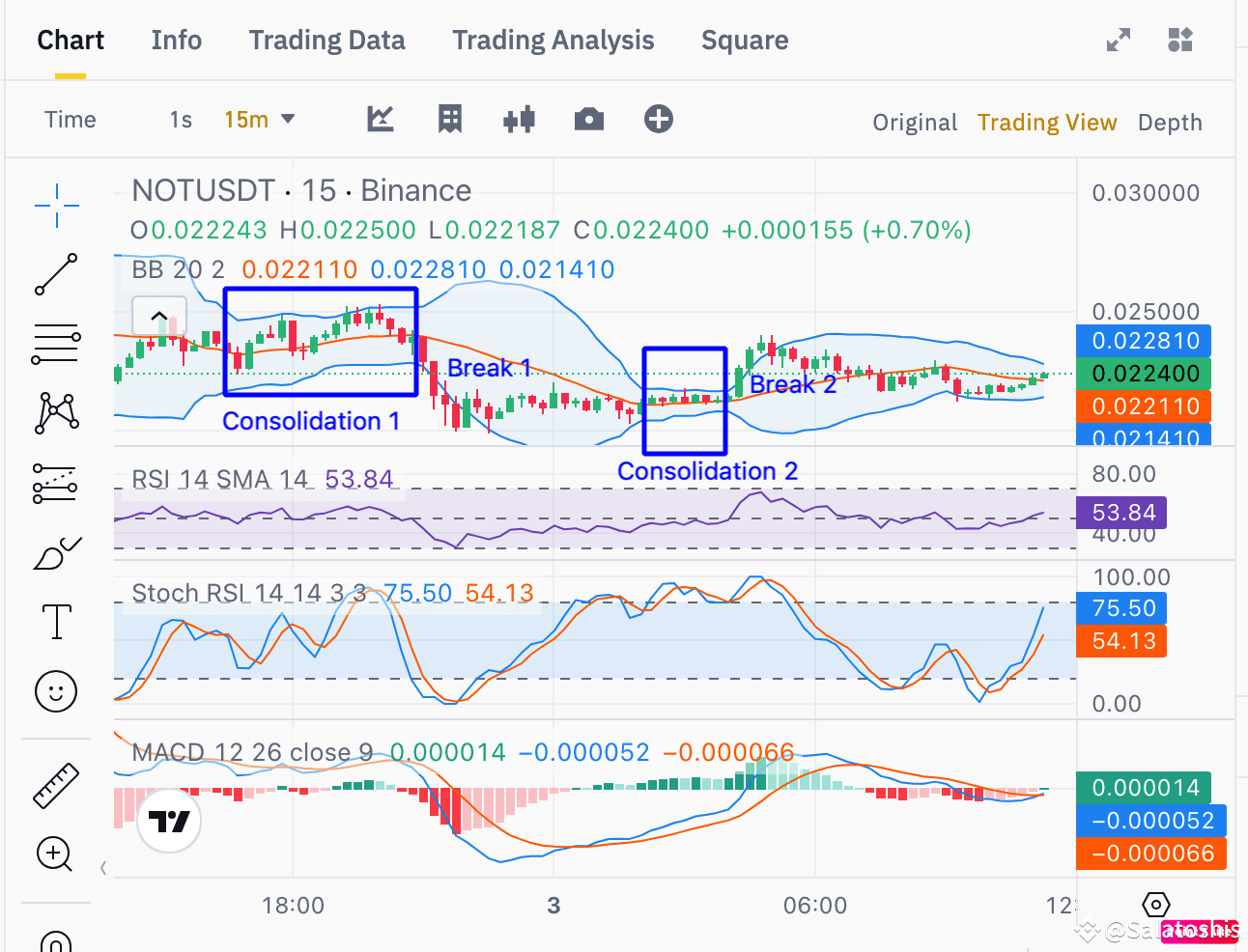The width and height of the screenshot is (1248, 952).
Task: Take a chart snapshot with the camera icon
Action: 589,119
